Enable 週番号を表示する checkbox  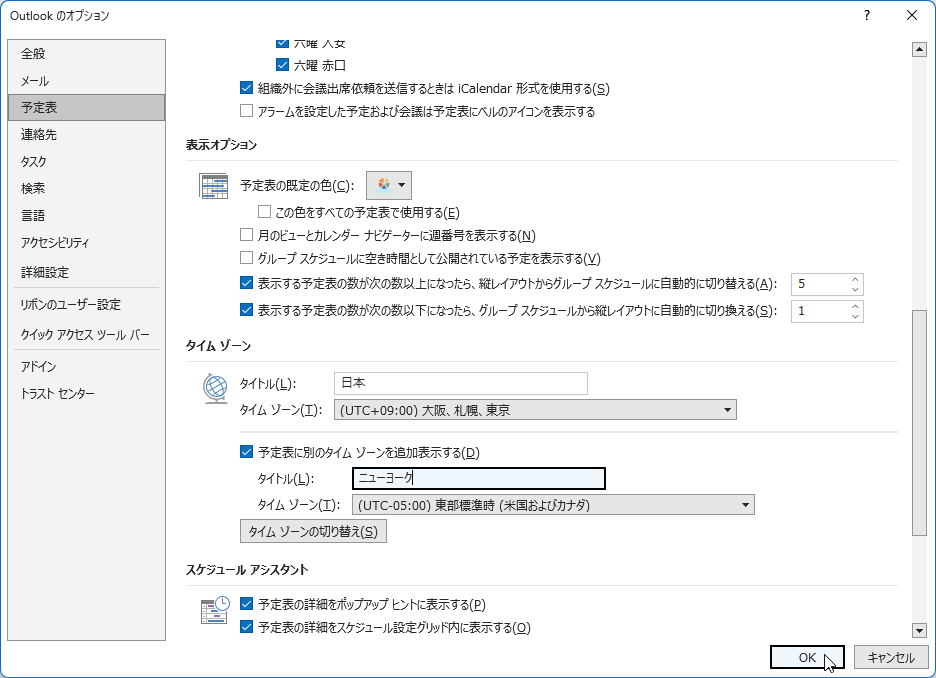(x=246, y=235)
